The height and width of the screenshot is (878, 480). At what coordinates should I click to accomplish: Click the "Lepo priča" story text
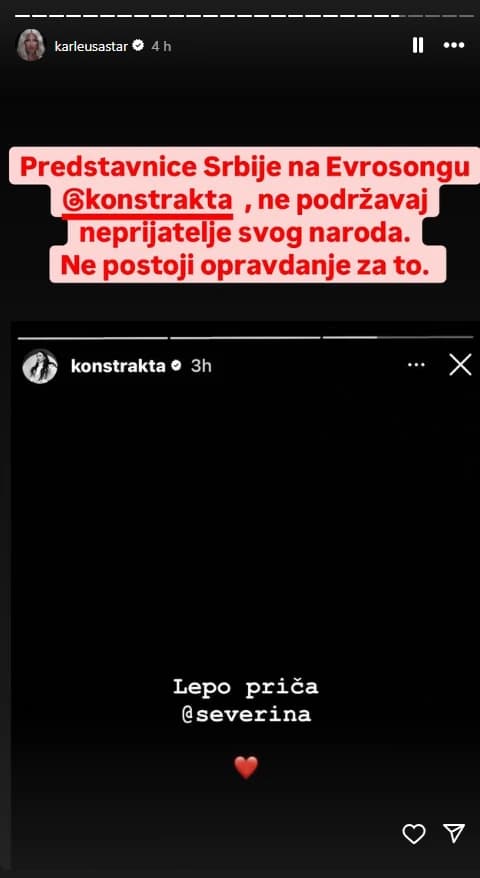click(246, 688)
